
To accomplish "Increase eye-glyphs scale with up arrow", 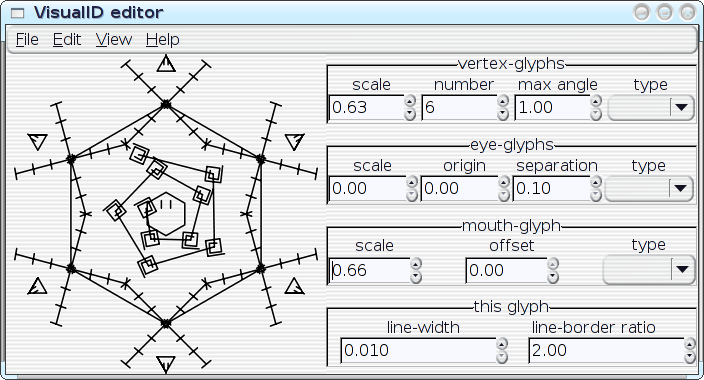I will (x=412, y=182).
